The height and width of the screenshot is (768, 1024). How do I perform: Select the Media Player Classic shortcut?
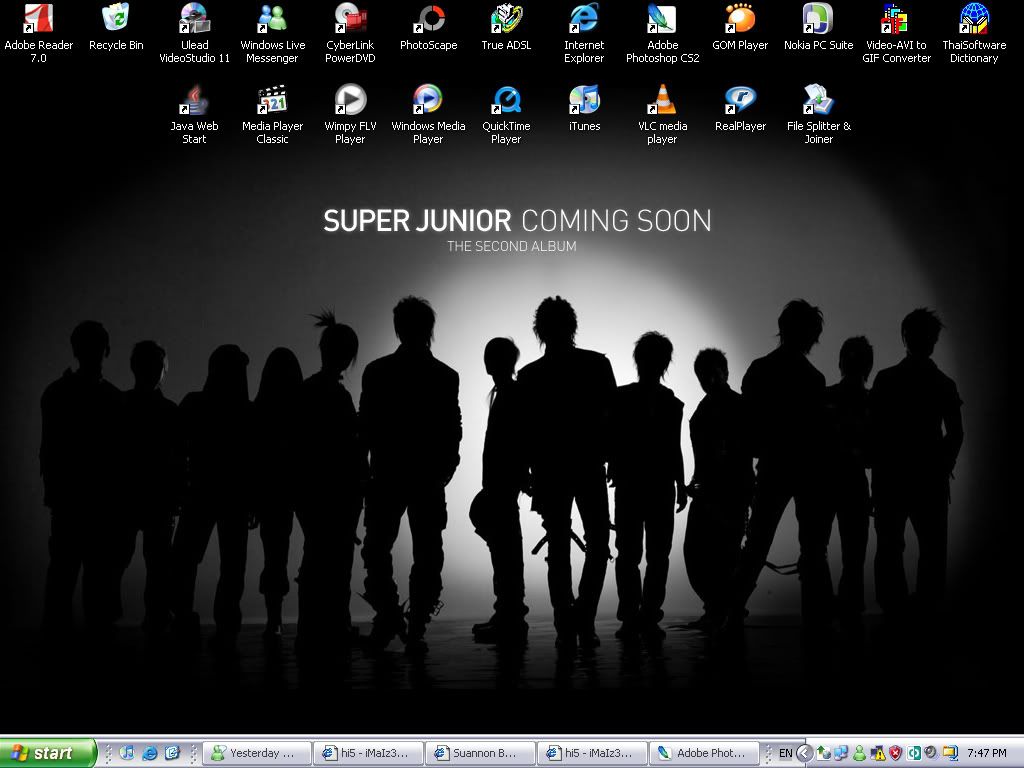272,114
